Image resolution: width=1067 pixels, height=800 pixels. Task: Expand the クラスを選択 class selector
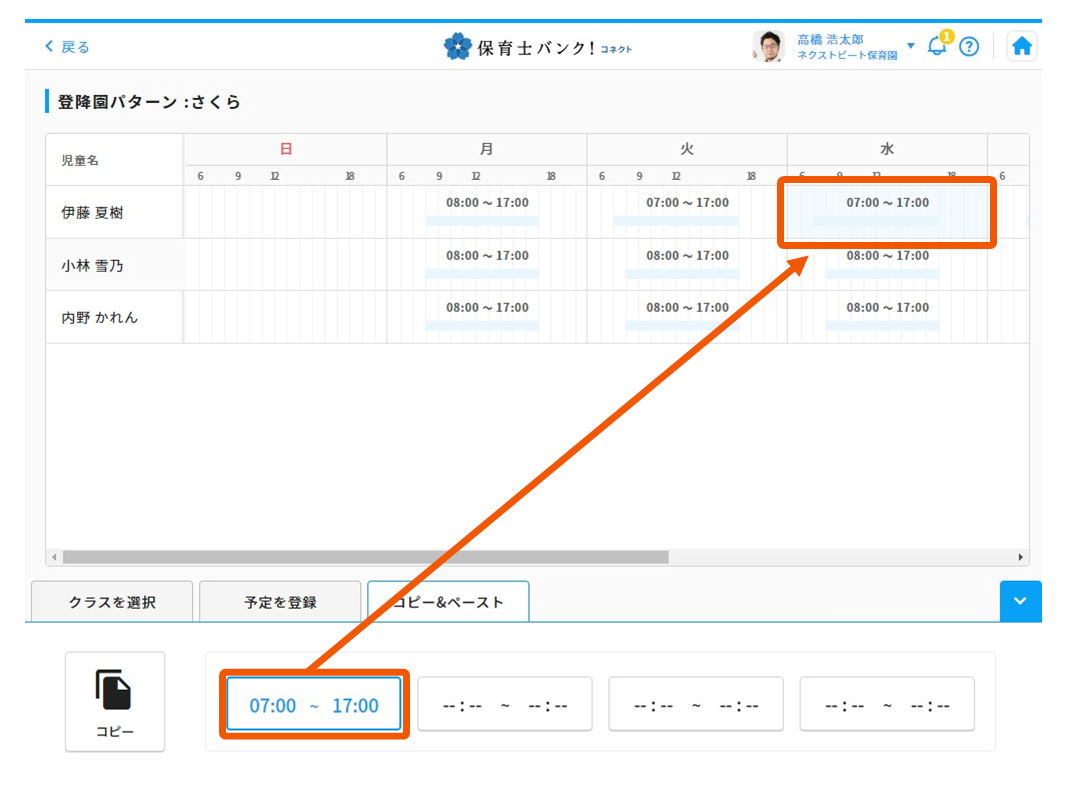112,601
